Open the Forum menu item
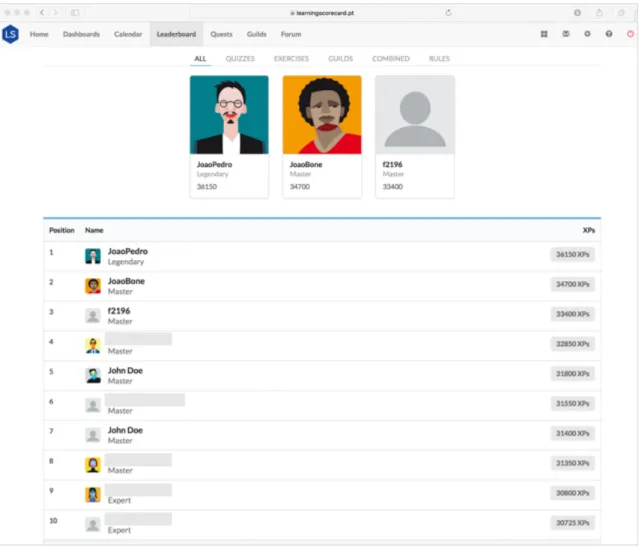The width and height of the screenshot is (639, 550). tap(291, 34)
